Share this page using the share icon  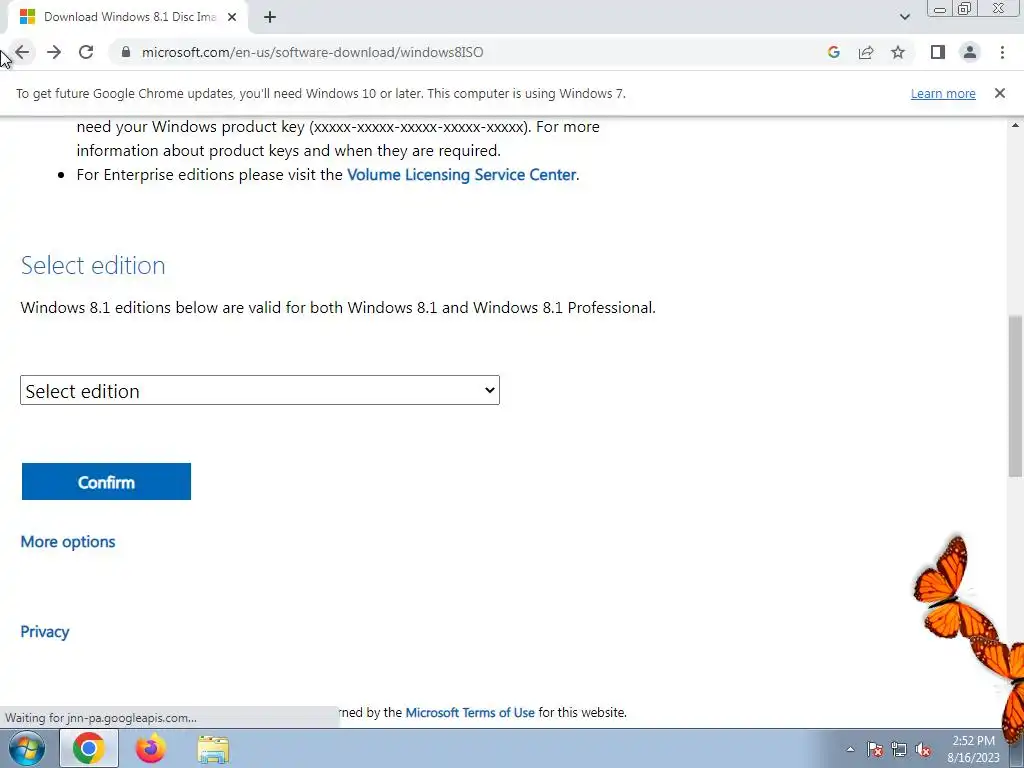866,52
